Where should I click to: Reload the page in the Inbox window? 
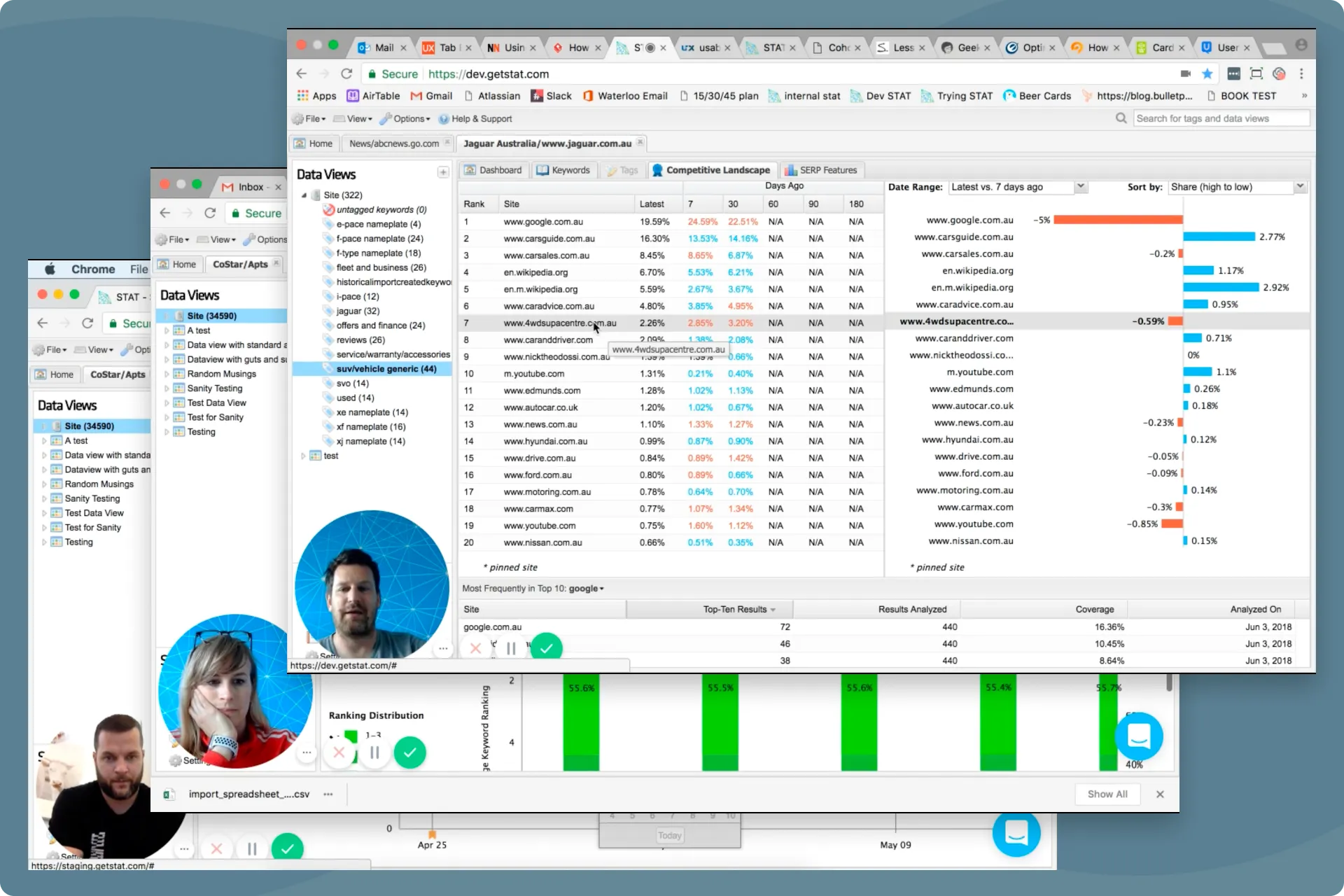[x=210, y=213]
